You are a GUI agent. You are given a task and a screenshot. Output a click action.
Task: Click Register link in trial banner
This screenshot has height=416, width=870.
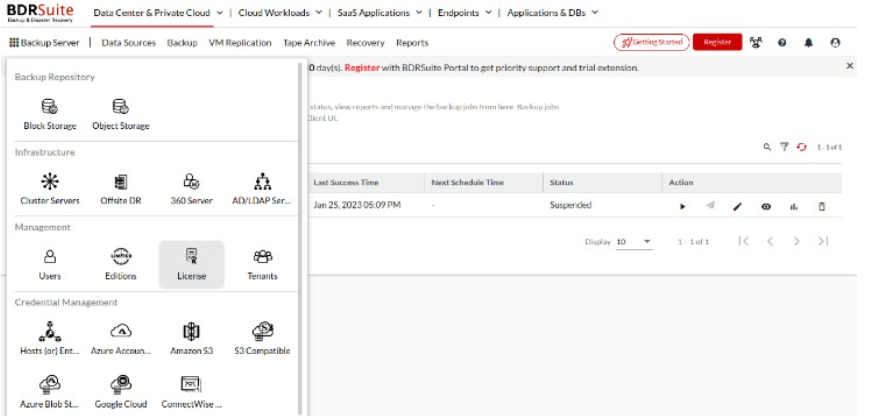362,68
